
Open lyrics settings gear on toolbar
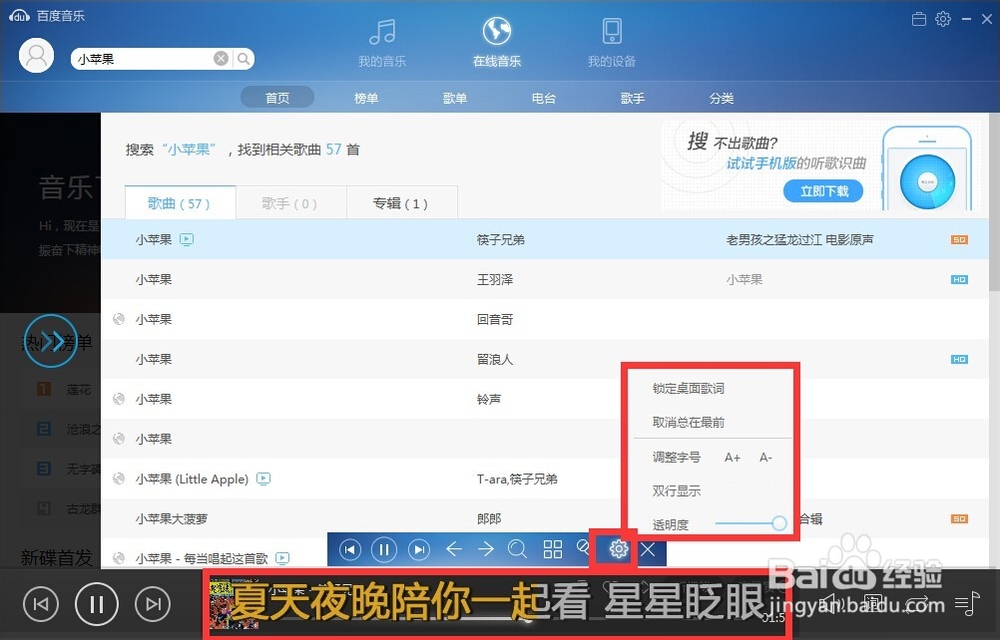[618, 549]
